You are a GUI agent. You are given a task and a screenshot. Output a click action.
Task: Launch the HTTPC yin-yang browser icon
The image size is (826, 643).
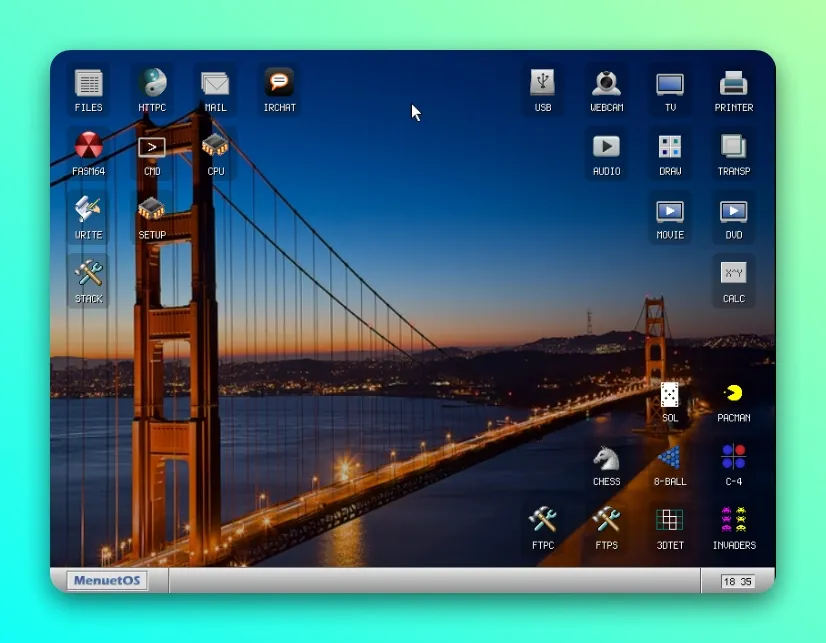click(152, 90)
